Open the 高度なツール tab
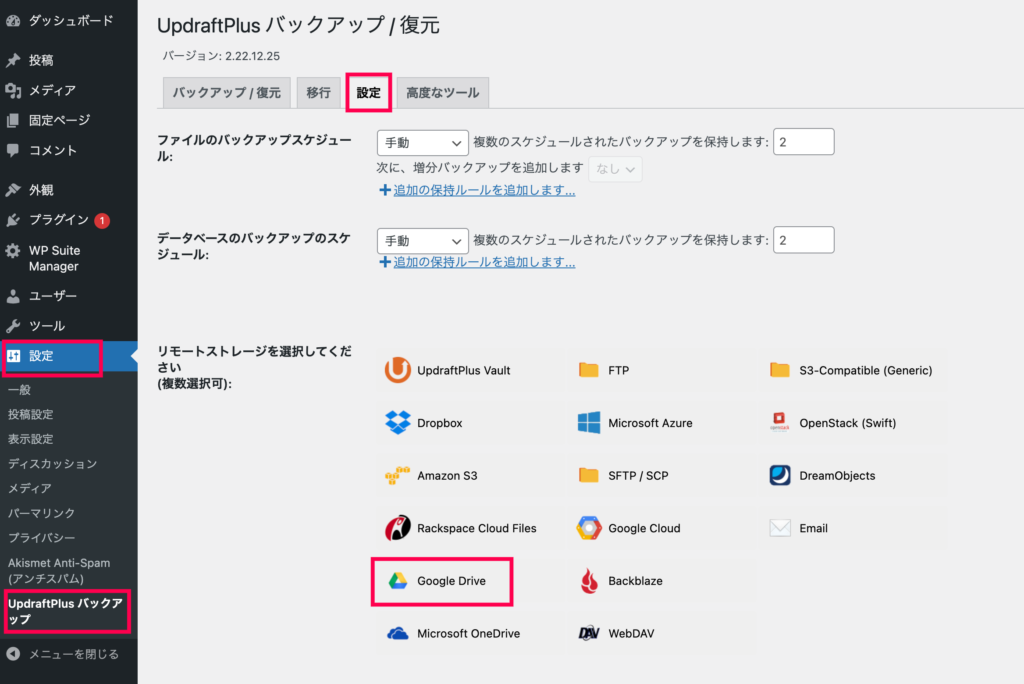1024x684 pixels. [443, 93]
